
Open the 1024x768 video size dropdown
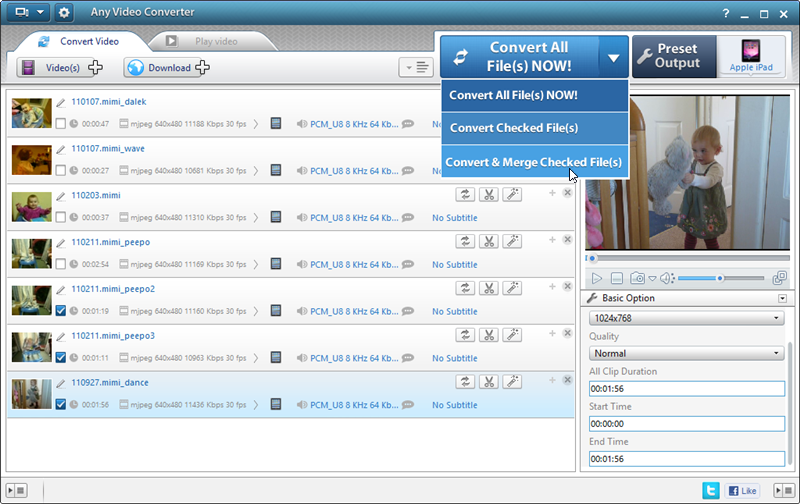coord(687,318)
